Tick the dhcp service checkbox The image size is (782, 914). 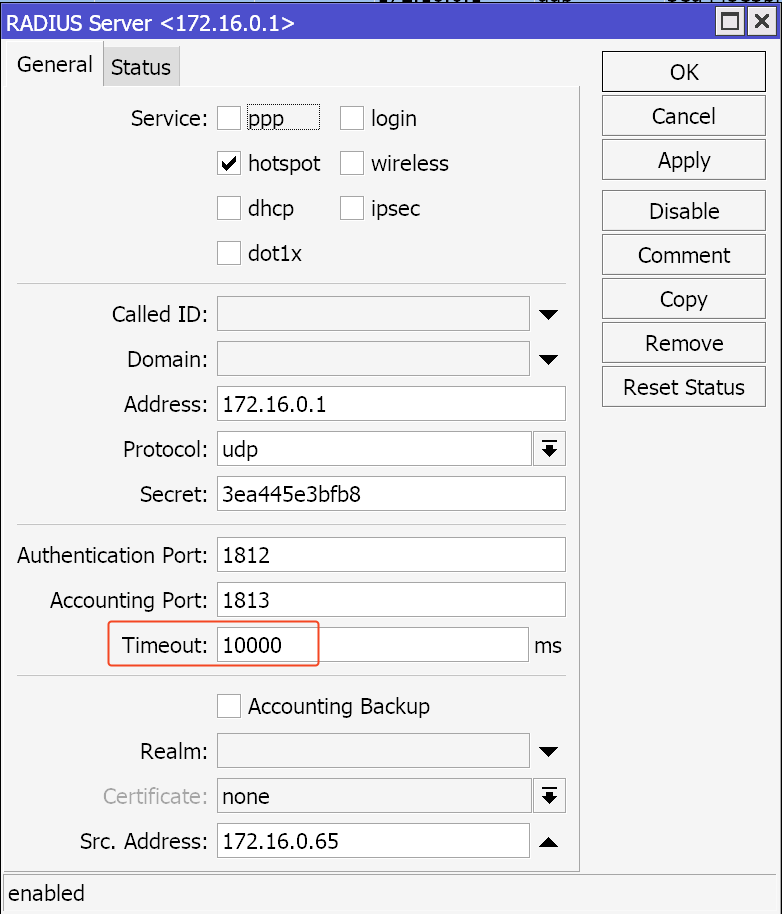pos(228,208)
